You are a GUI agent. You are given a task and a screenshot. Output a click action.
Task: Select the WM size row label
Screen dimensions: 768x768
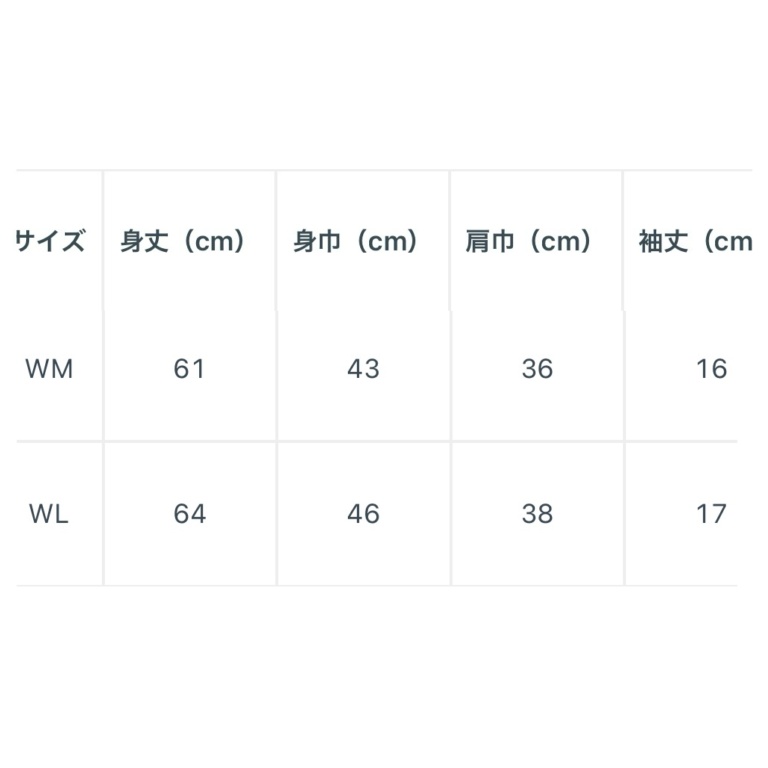click(50, 369)
